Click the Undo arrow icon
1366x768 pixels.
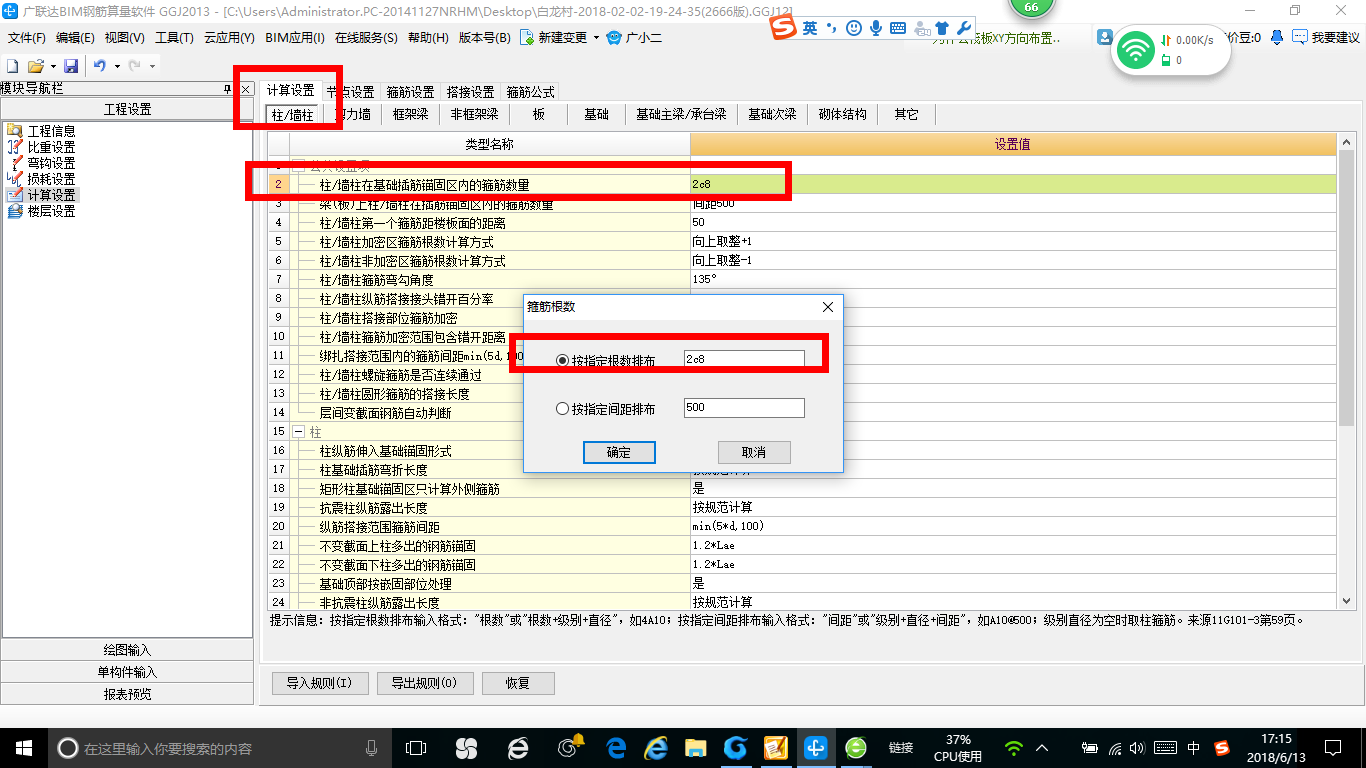coord(100,66)
